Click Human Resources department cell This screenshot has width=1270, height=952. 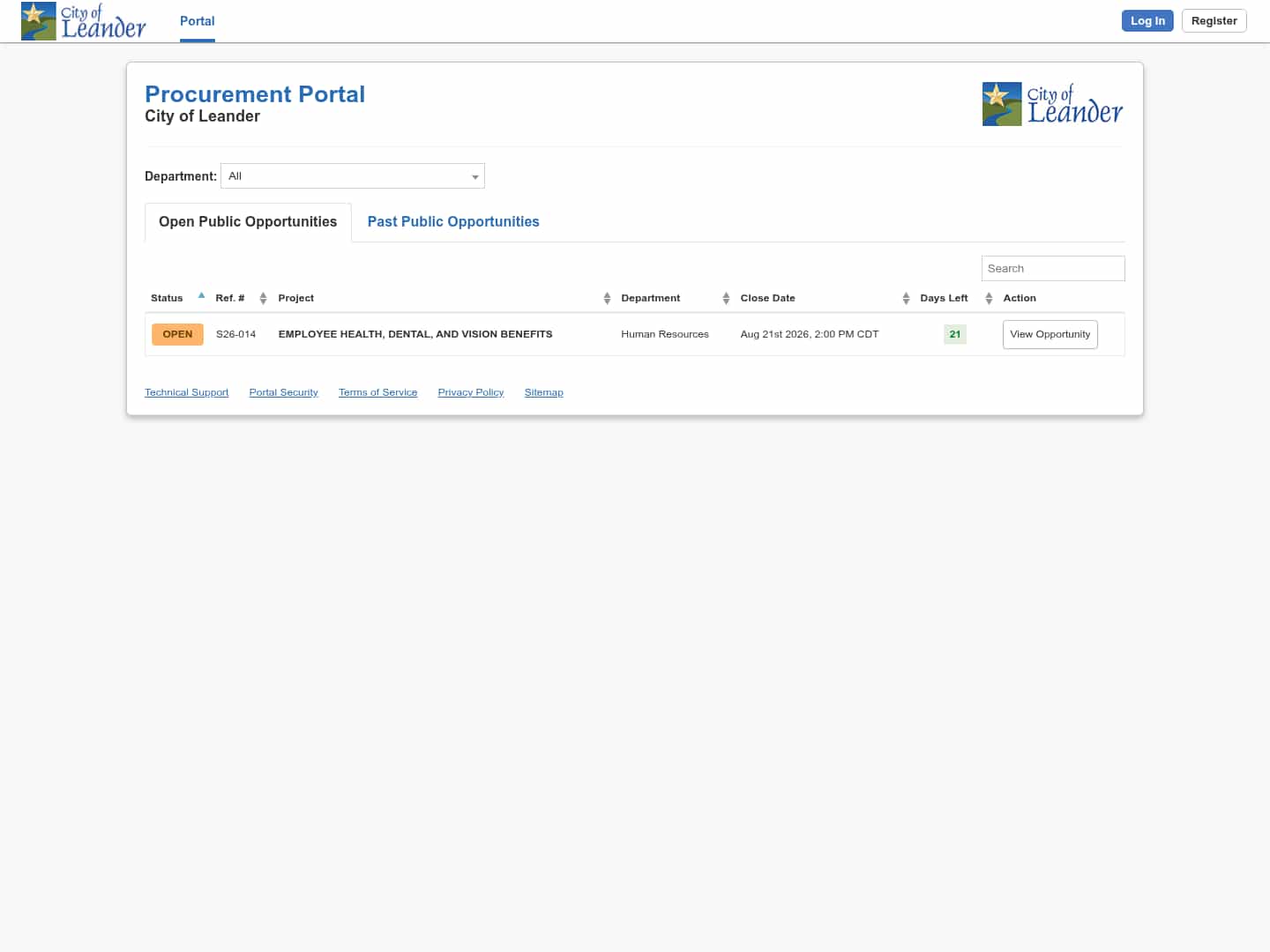[x=665, y=334]
